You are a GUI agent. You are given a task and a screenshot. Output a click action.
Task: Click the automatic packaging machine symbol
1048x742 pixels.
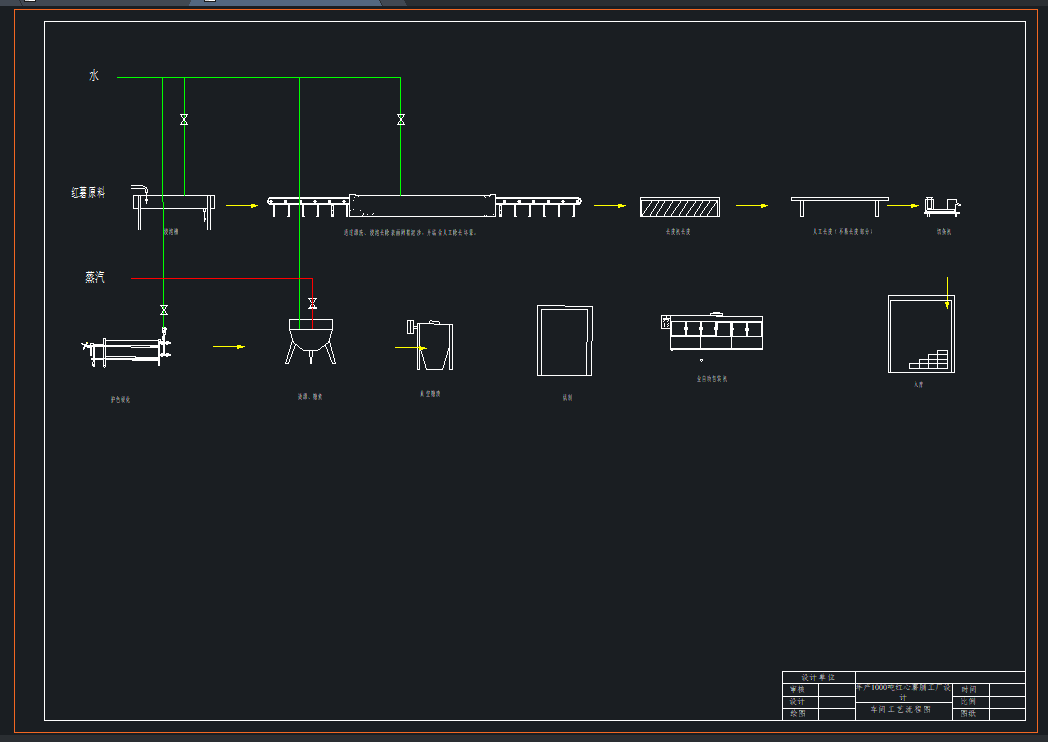[712, 332]
